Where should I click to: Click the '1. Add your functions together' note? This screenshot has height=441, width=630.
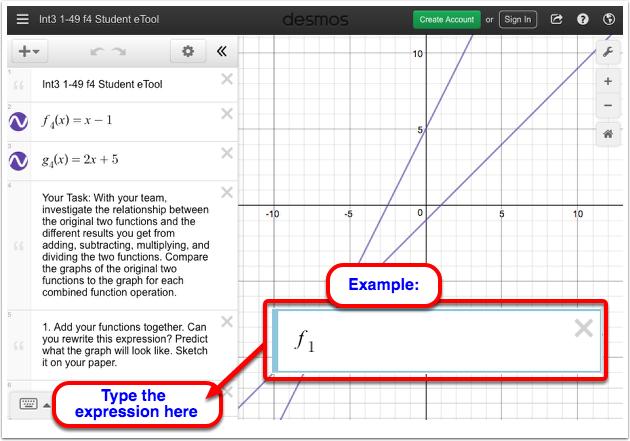(x=125, y=345)
